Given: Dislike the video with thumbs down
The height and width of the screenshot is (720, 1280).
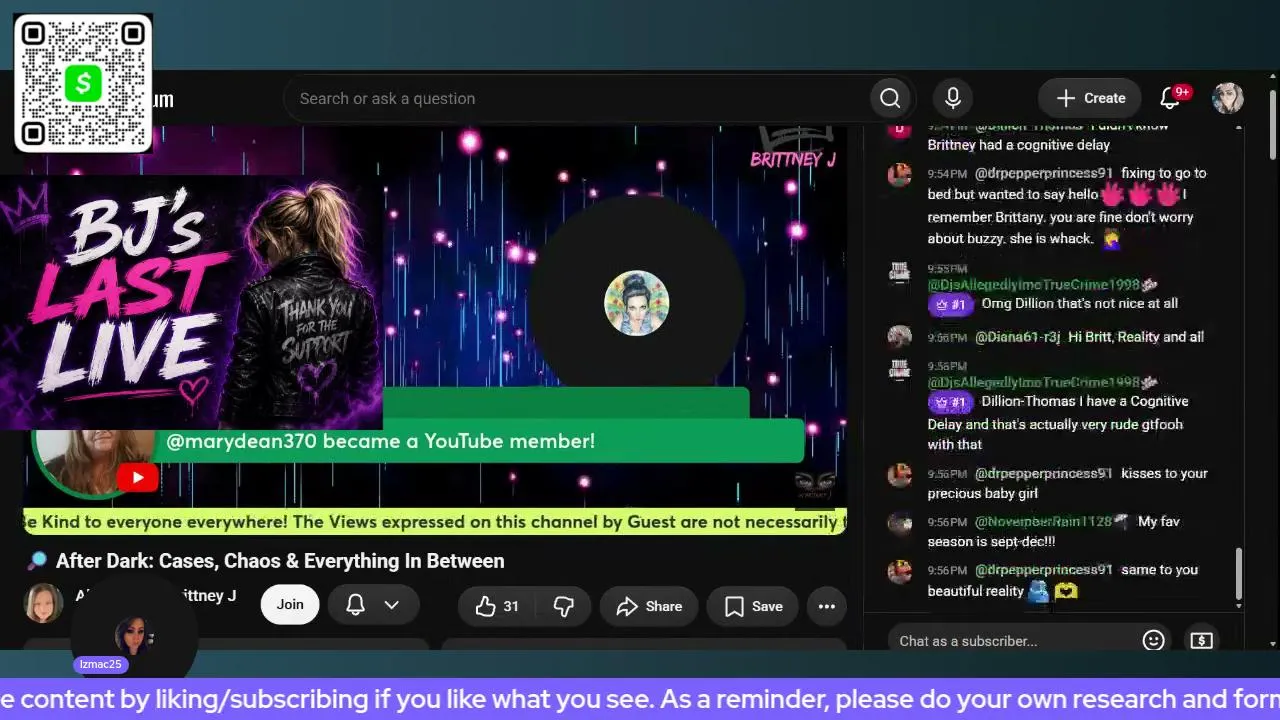Looking at the screenshot, I should coord(563,606).
